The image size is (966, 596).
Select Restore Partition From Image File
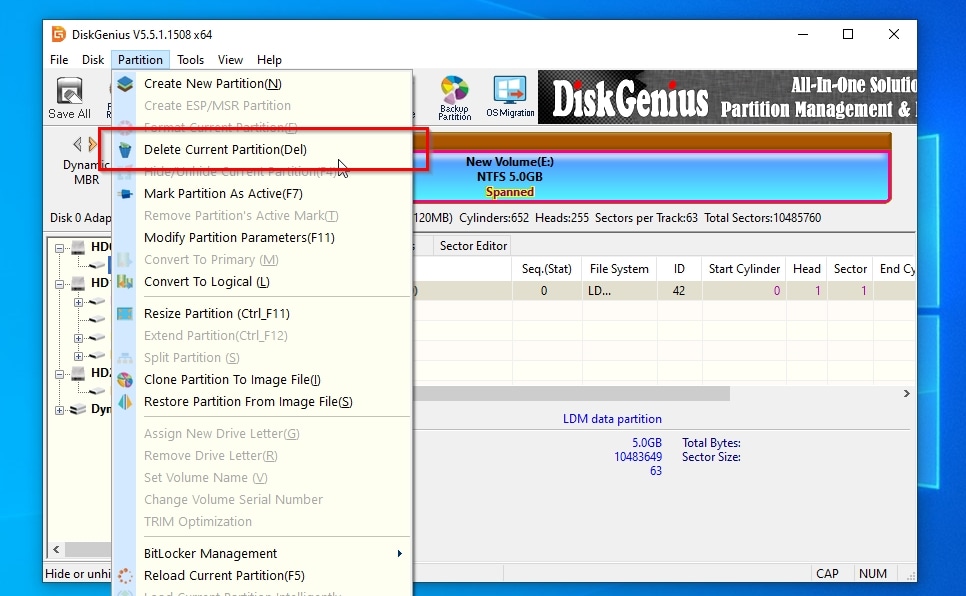coord(248,402)
